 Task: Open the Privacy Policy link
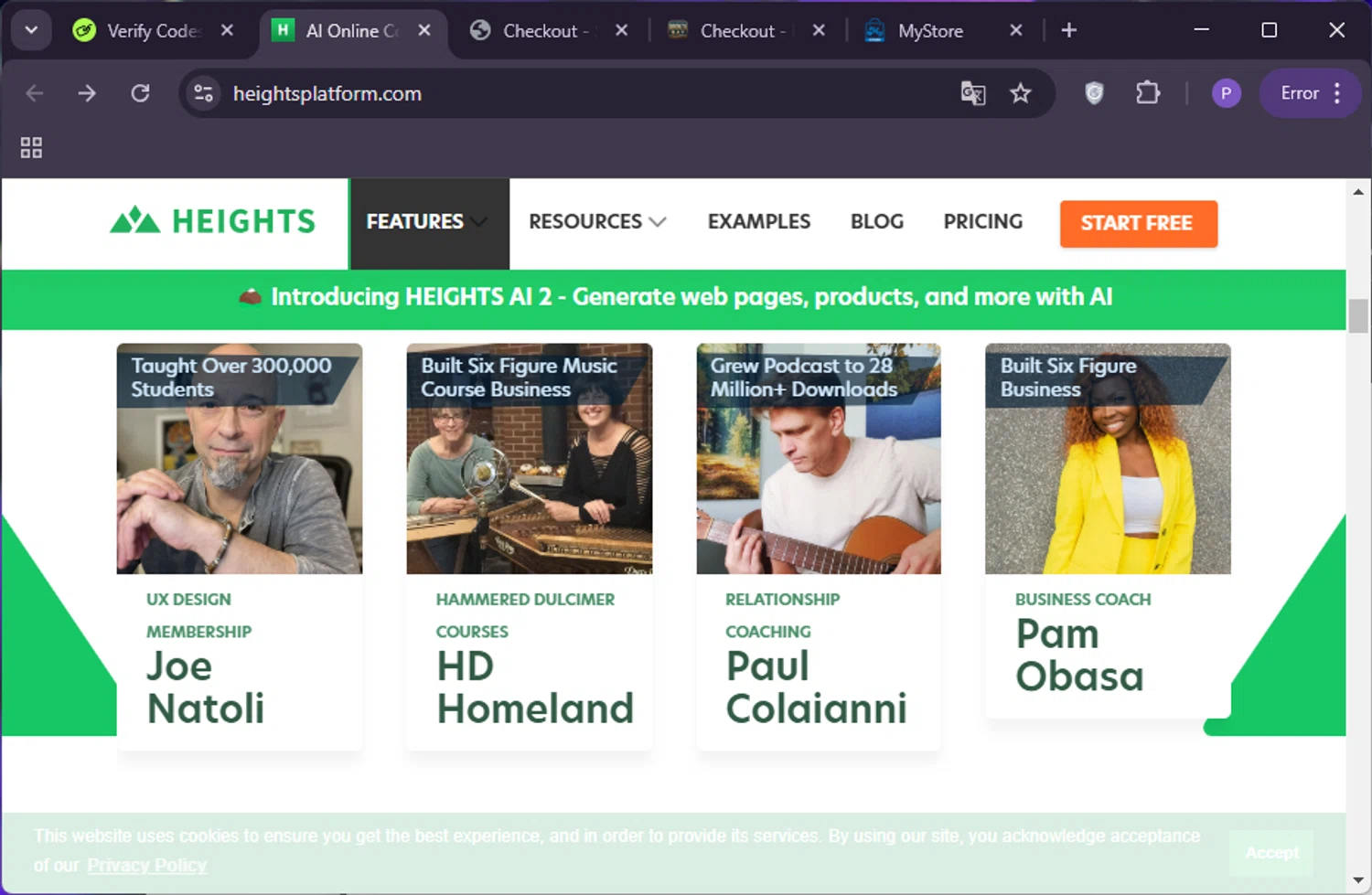[x=147, y=866]
